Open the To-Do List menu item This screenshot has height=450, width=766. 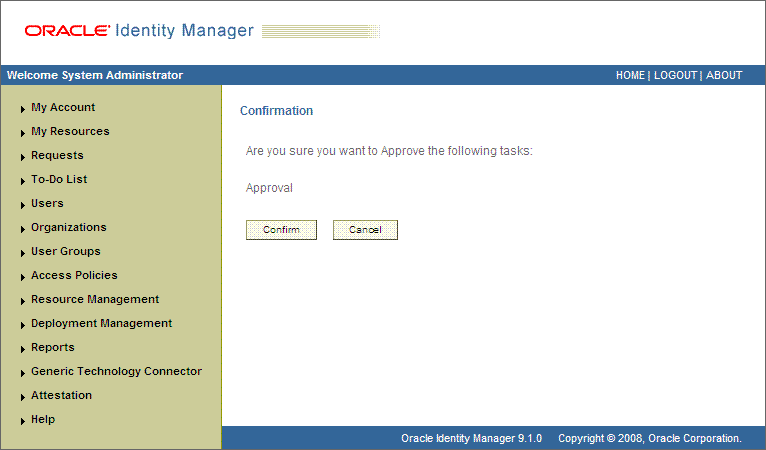59,179
